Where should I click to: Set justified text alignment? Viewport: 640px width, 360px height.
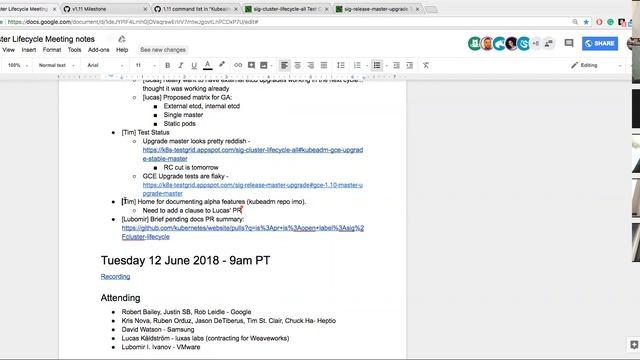pyautogui.click(x=324, y=65)
